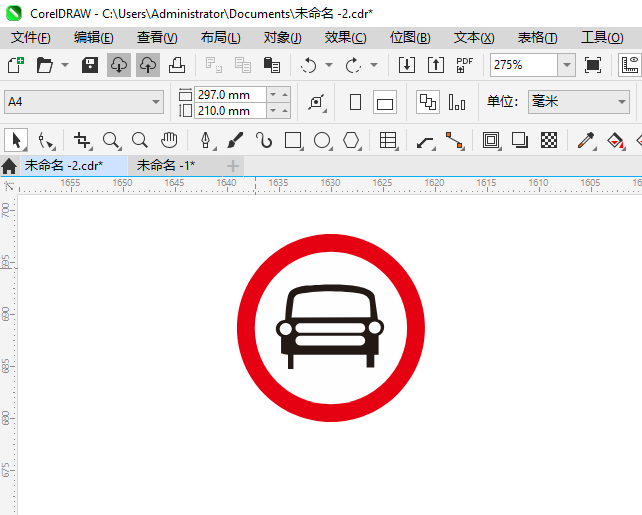Click cloud download icon

coord(119,65)
